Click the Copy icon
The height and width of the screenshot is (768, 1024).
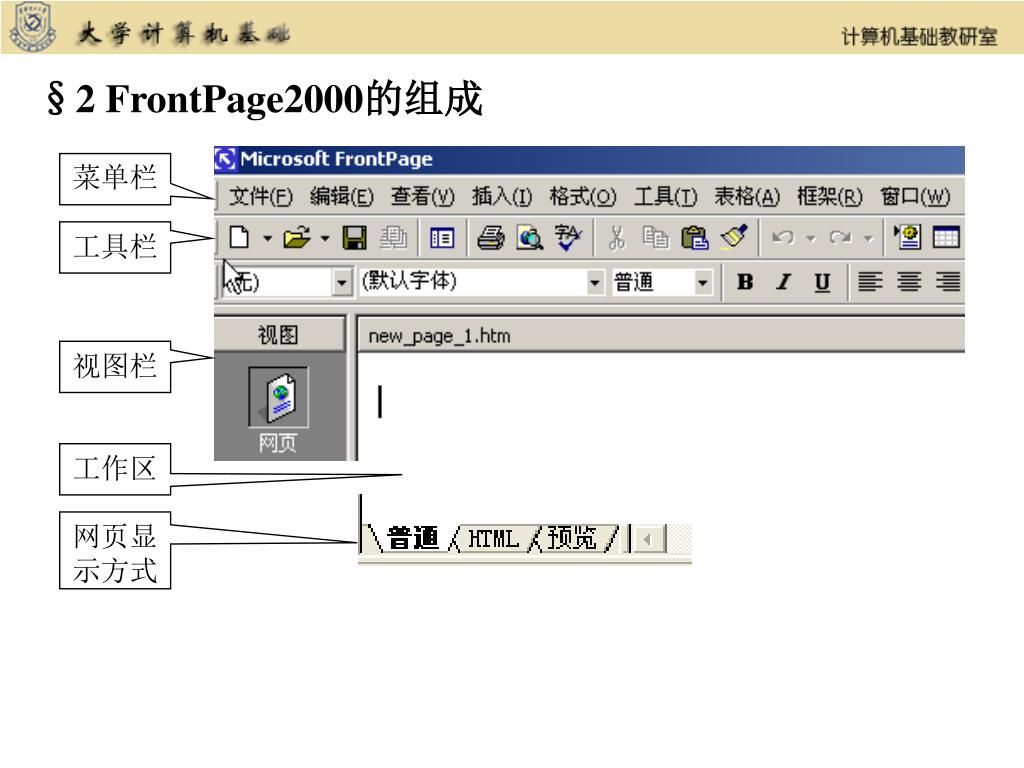[x=655, y=238]
